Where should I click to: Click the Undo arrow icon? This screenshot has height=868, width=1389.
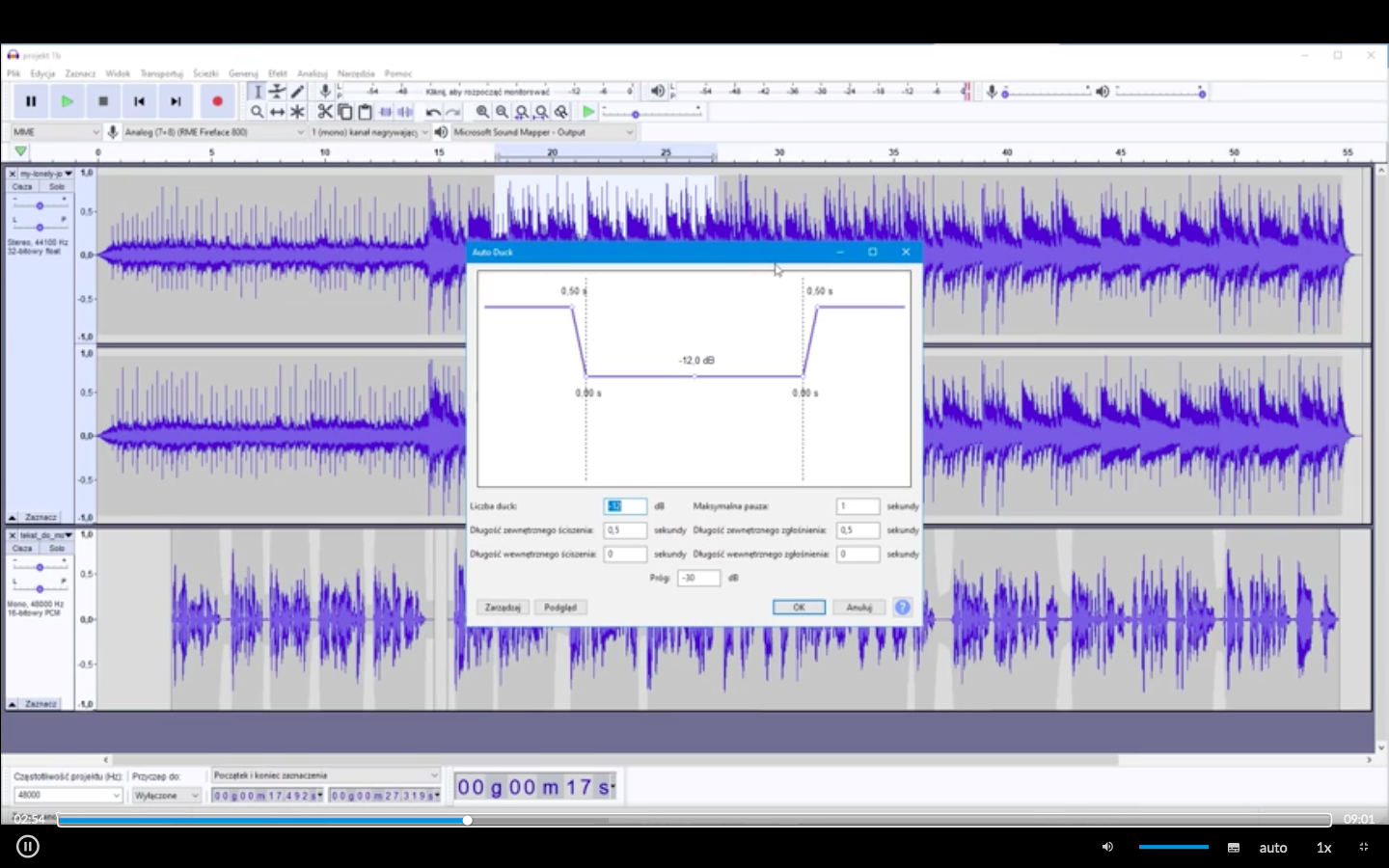click(433, 112)
